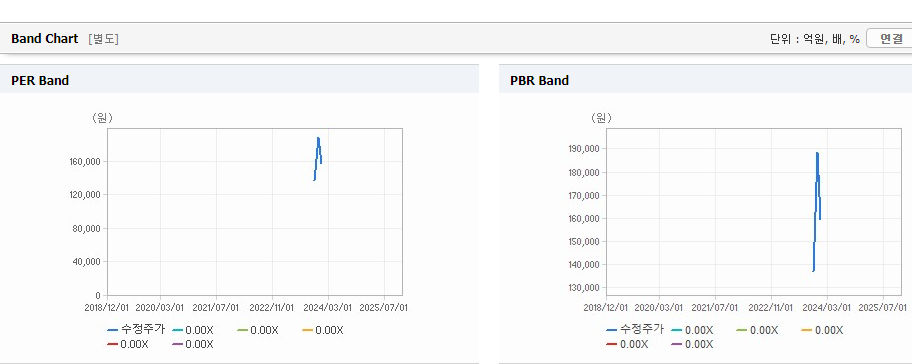Click the 180,000 axis label in PBR Band
Viewport: 912px width, 364px height.
[585, 172]
